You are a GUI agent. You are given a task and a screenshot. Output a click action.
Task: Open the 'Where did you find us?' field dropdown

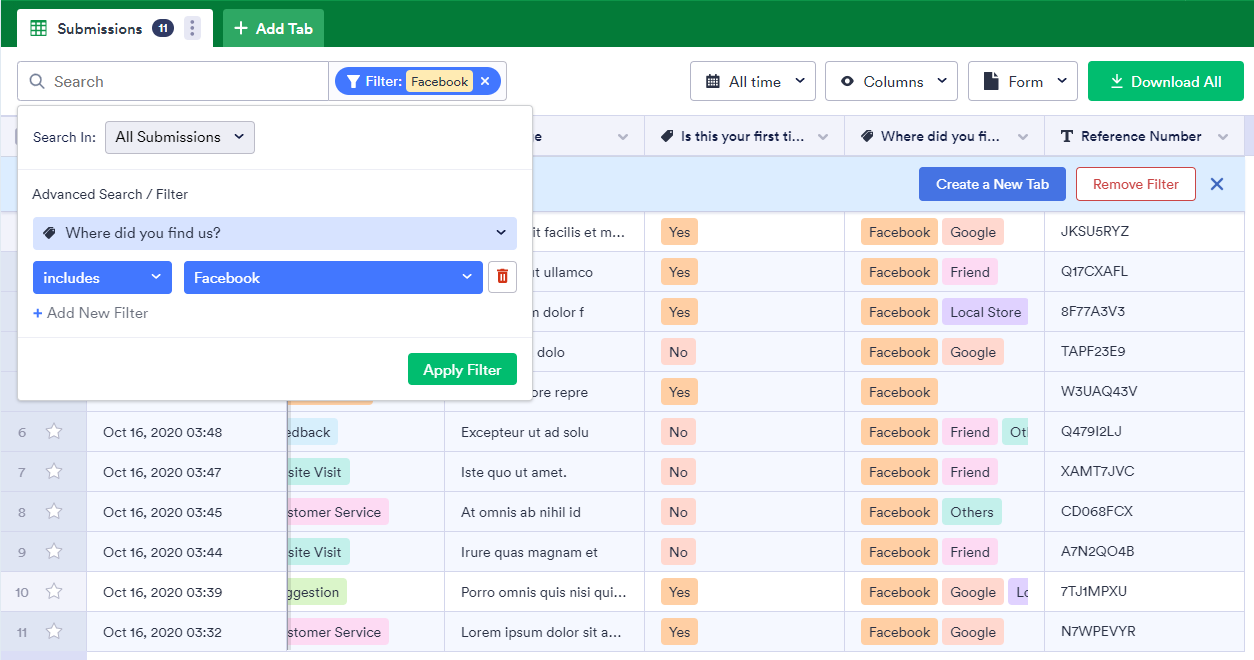(275, 233)
